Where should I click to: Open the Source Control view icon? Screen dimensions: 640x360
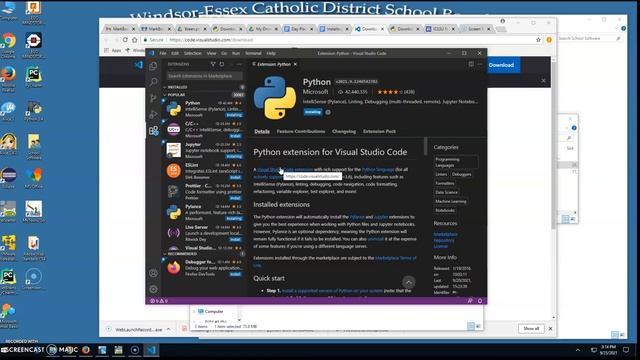click(x=153, y=98)
